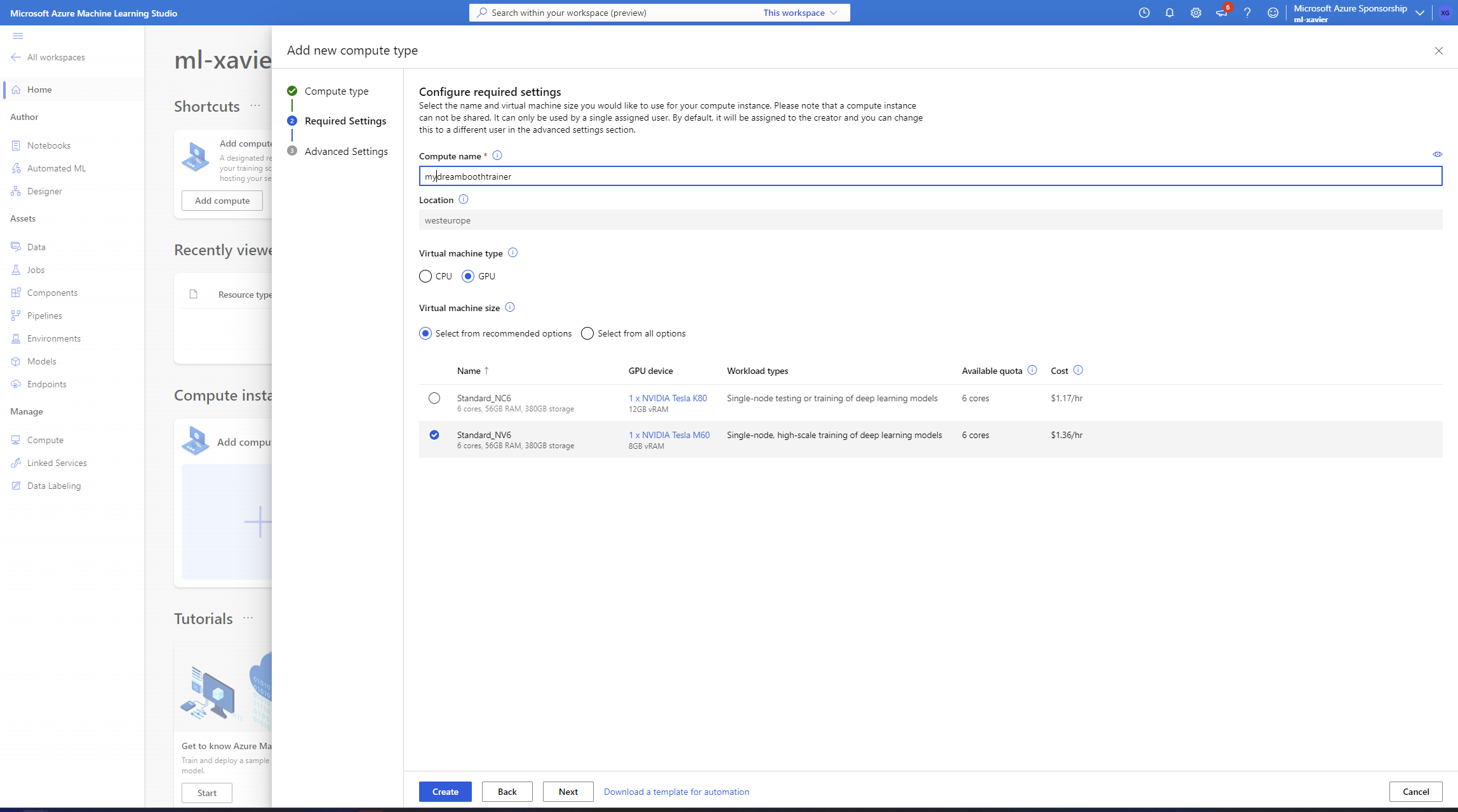This screenshot has height=812, width=1458.
Task: Click the blue Create button
Action: (x=445, y=792)
